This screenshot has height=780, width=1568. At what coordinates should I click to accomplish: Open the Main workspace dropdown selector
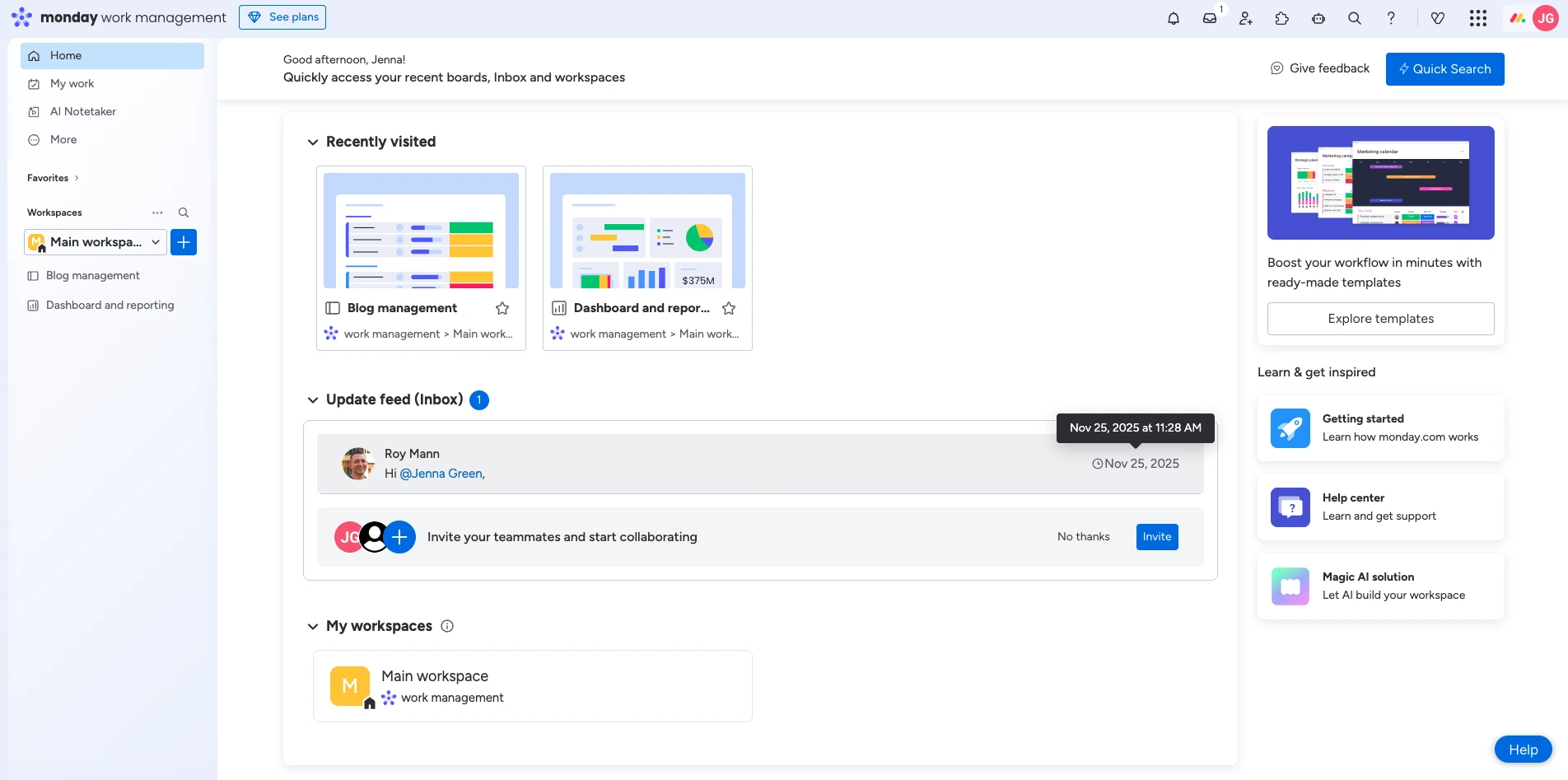pyautogui.click(x=96, y=242)
